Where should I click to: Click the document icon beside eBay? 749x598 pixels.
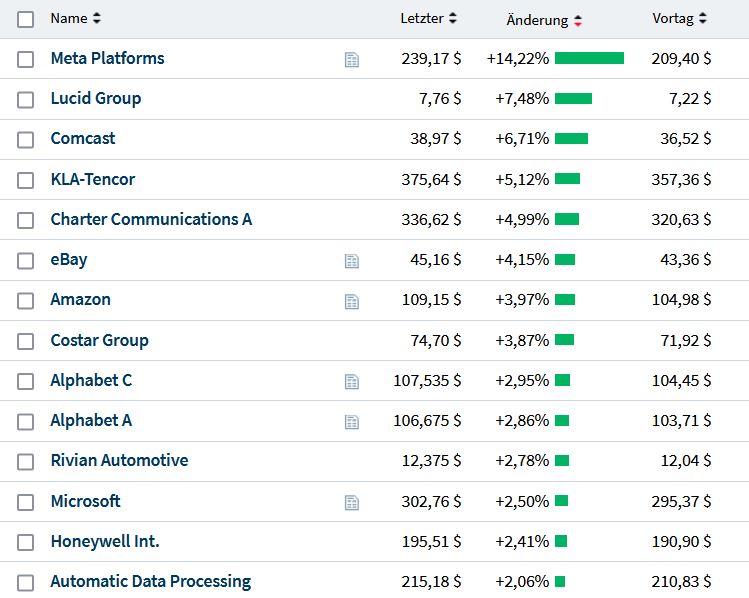click(x=351, y=261)
